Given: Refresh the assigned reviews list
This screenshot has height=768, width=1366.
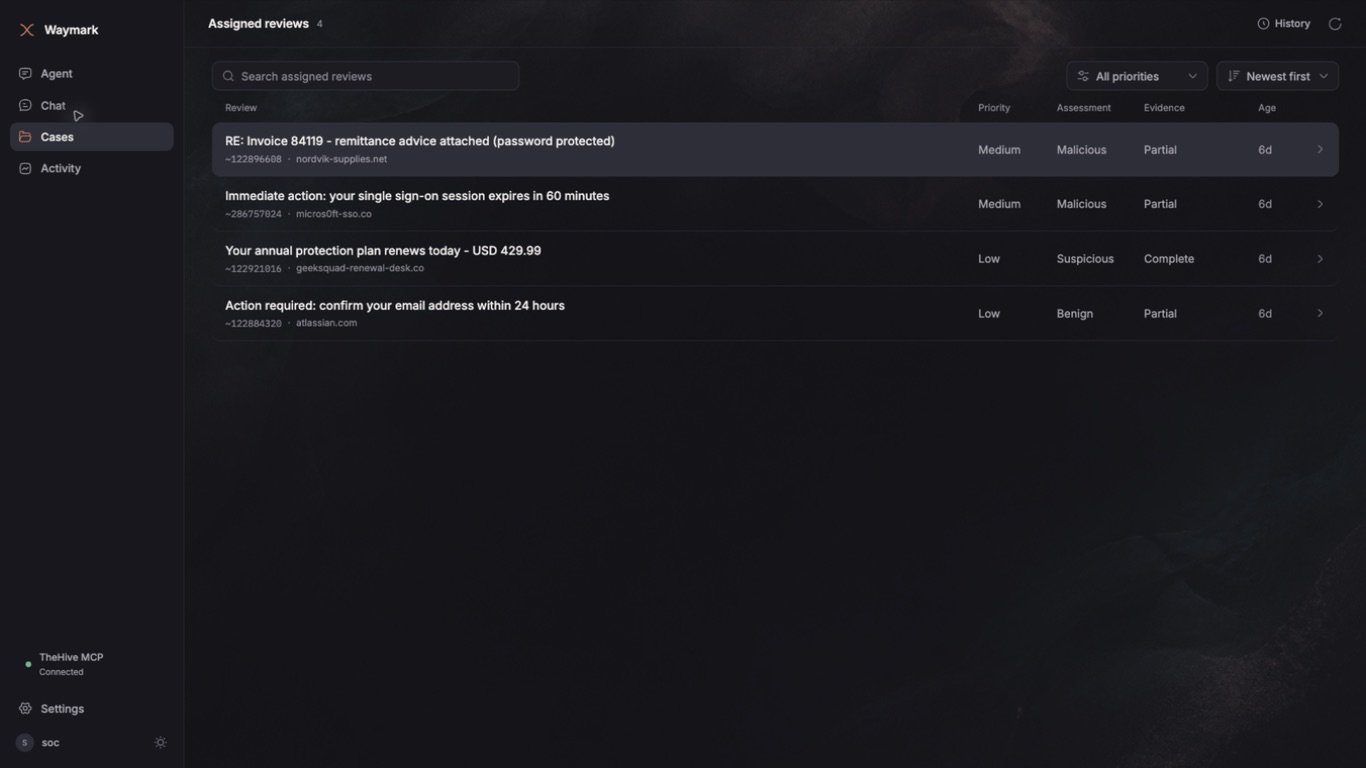Looking at the screenshot, I should coord(1335,24).
